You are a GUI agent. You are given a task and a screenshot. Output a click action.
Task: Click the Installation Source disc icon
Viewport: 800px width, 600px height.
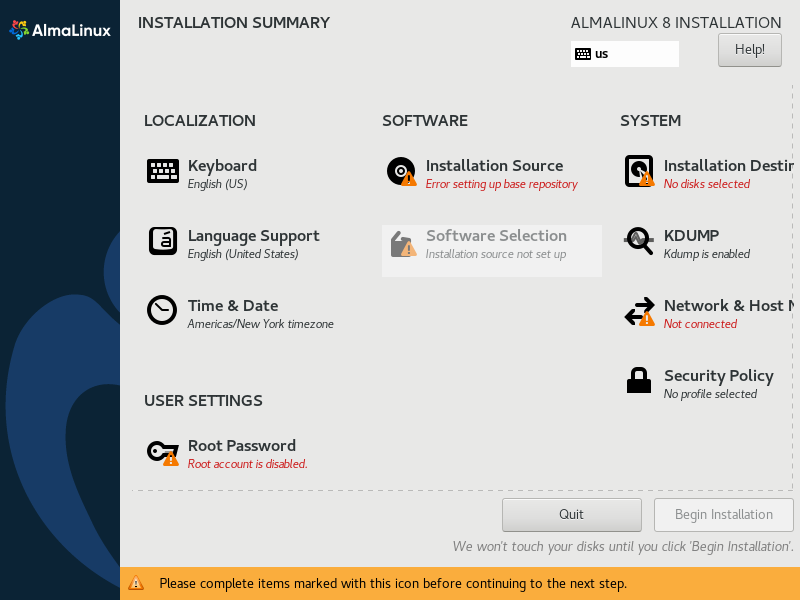[x=400, y=171]
